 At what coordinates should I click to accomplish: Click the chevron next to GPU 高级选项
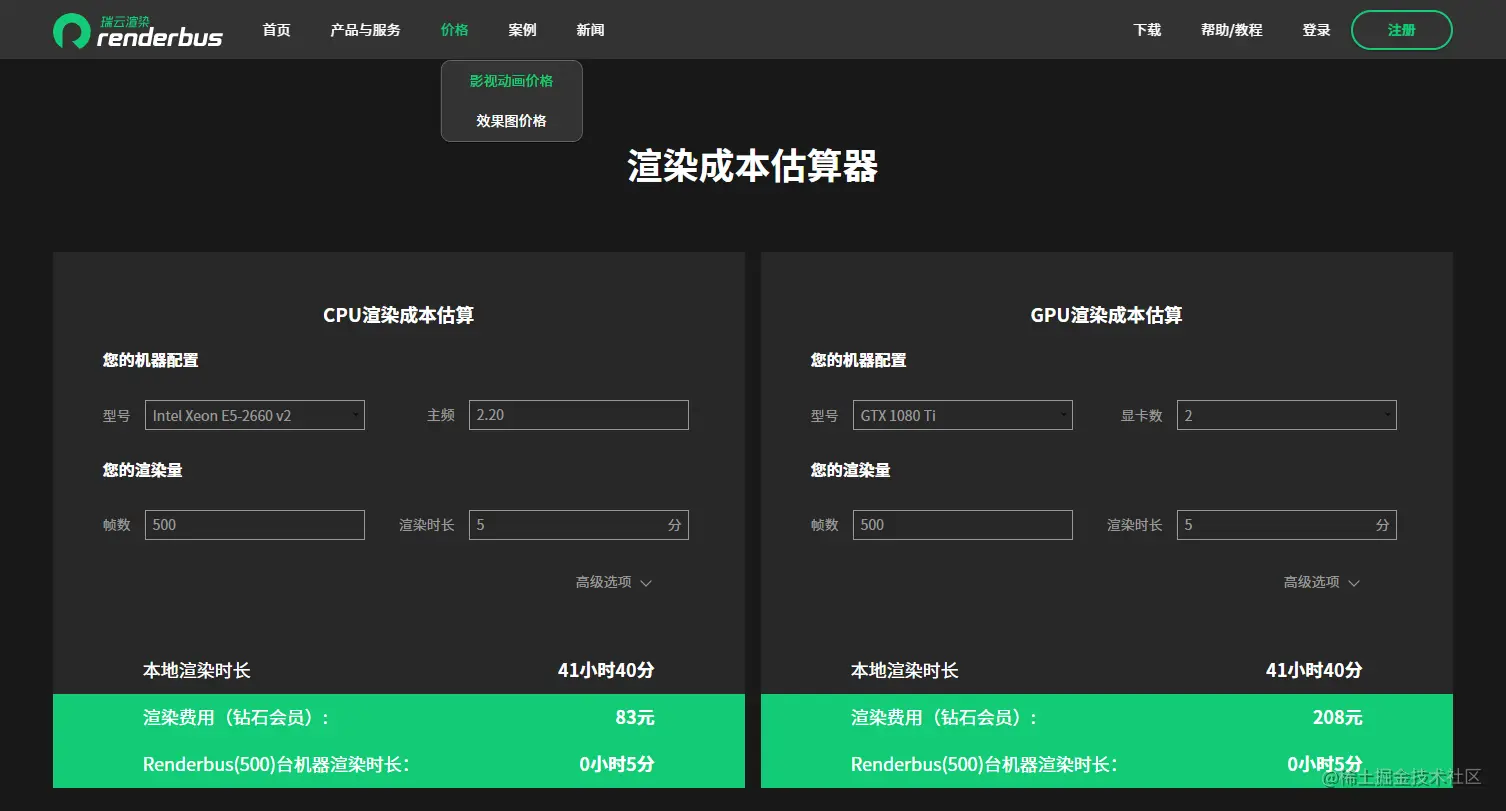pyautogui.click(x=1354, y=581)
